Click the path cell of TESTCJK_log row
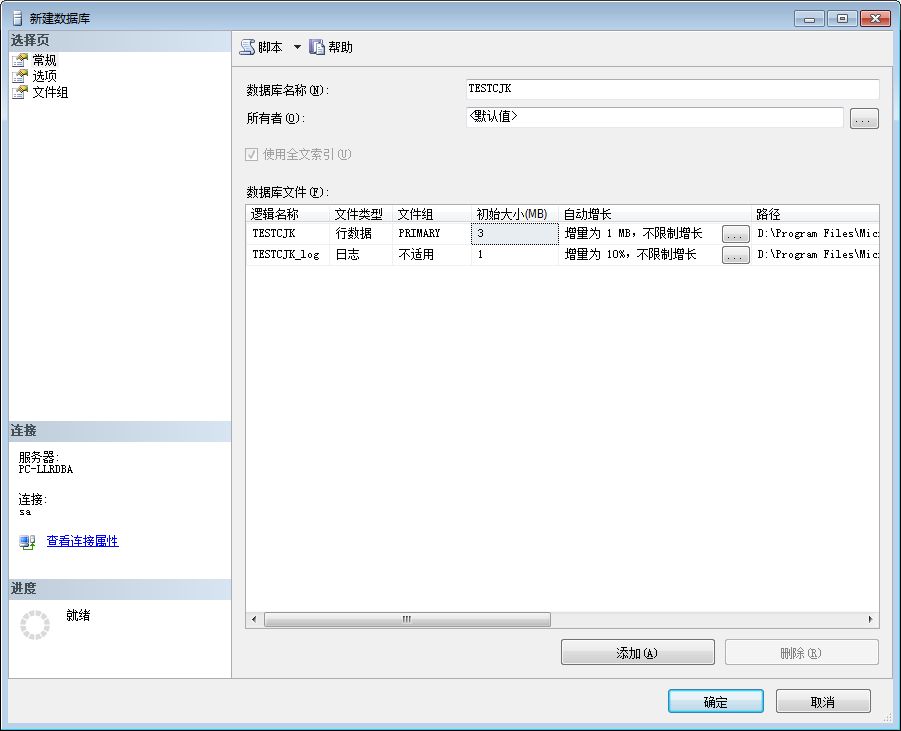Viewport: 901px width, 731px height. coord(816,254)
